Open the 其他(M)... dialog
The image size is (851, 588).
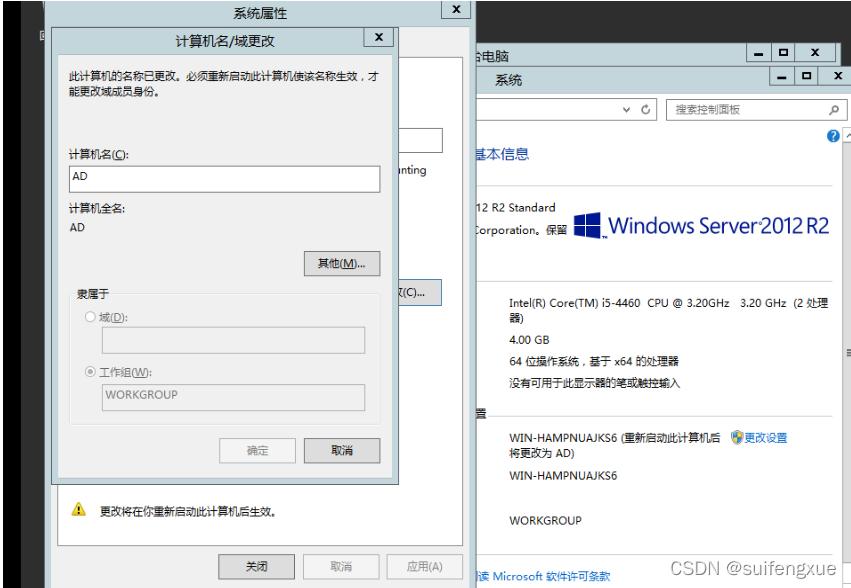click(340, 263)
